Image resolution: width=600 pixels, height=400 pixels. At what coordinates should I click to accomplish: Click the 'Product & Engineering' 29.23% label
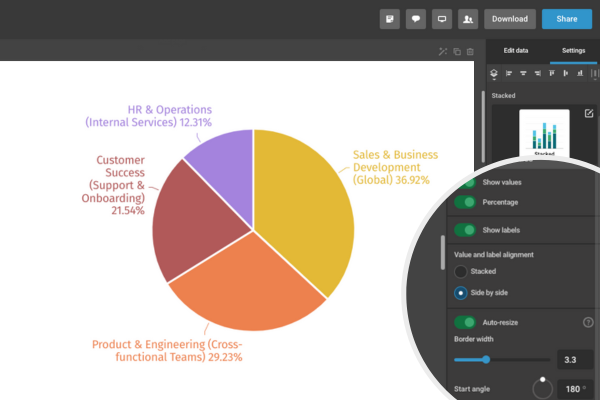[x=167, y=350]
